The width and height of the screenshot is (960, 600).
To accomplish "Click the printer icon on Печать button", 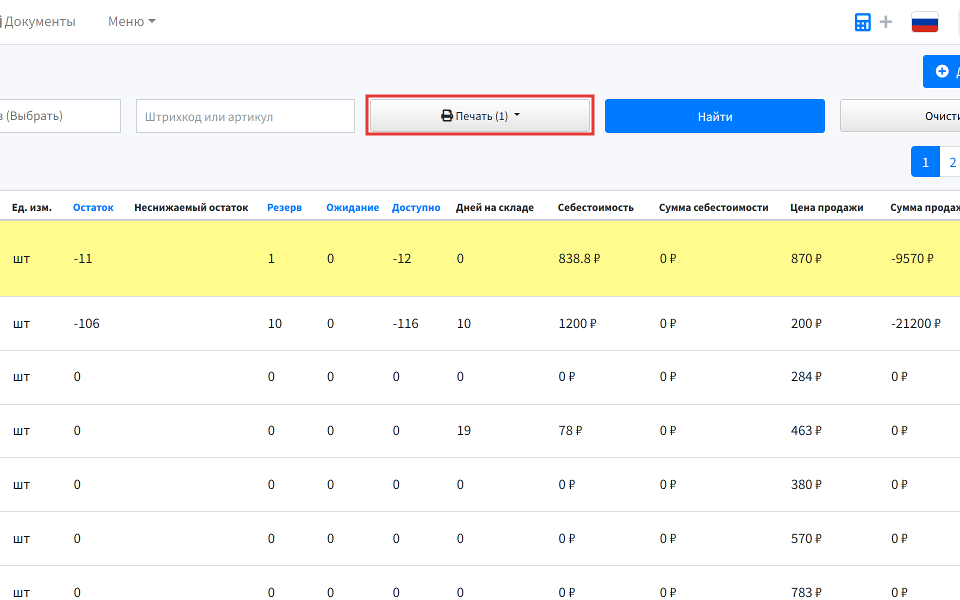I will point(447,116).
